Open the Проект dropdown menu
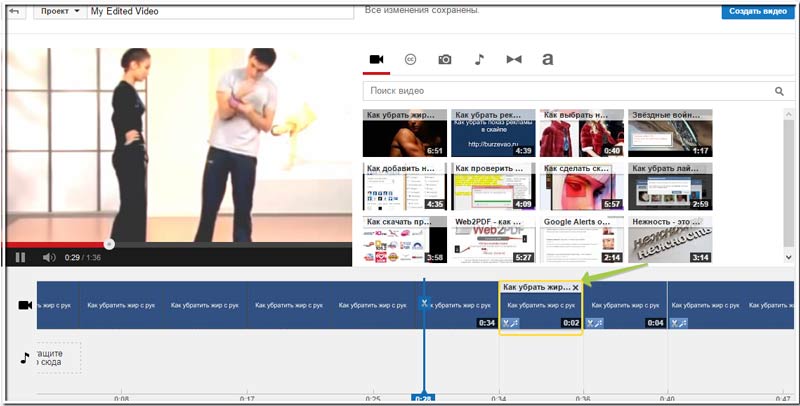The height and width of the screenshot is (406, 800). [62, 12]
